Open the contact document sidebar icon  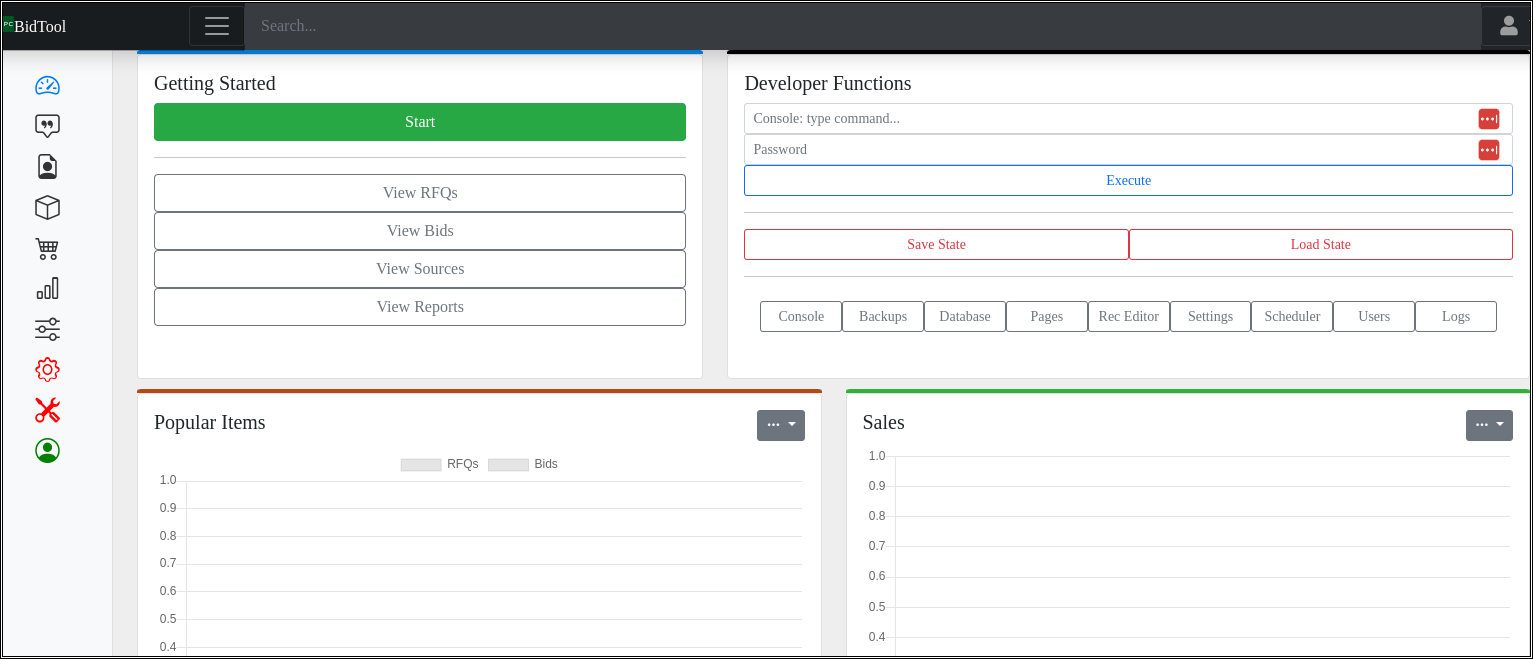(47, 166)
